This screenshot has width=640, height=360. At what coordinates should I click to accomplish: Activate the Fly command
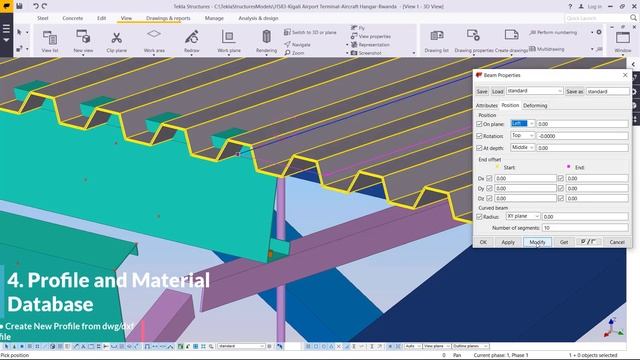click(358, 28)
